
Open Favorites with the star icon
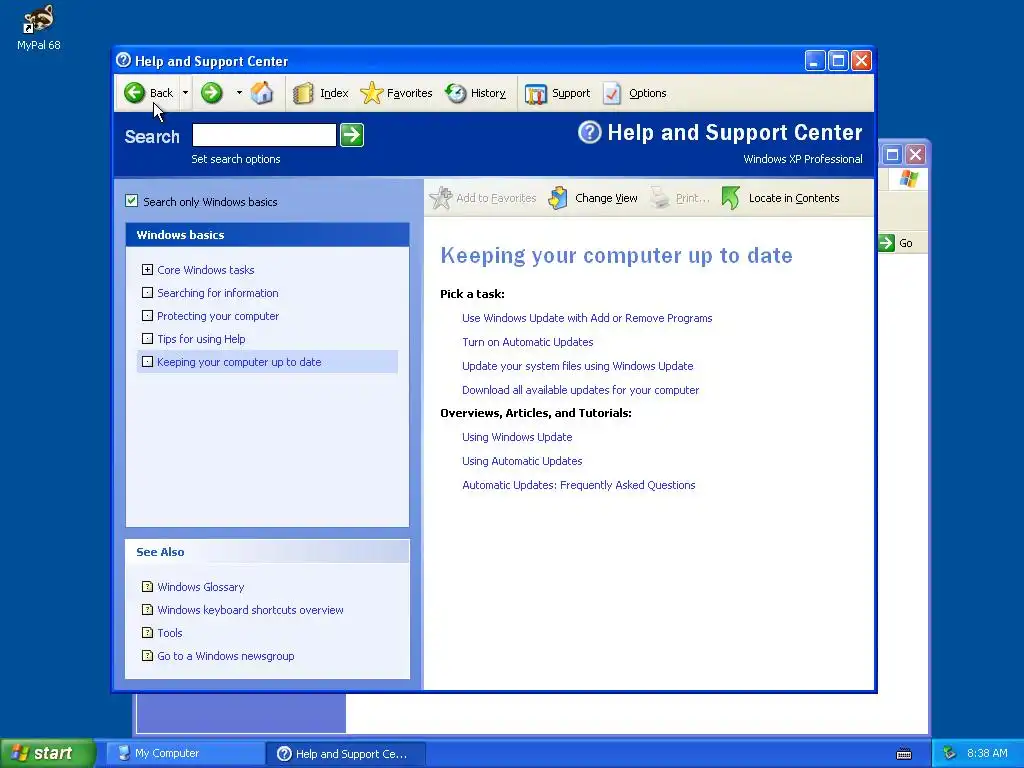(x=396, y=93)
